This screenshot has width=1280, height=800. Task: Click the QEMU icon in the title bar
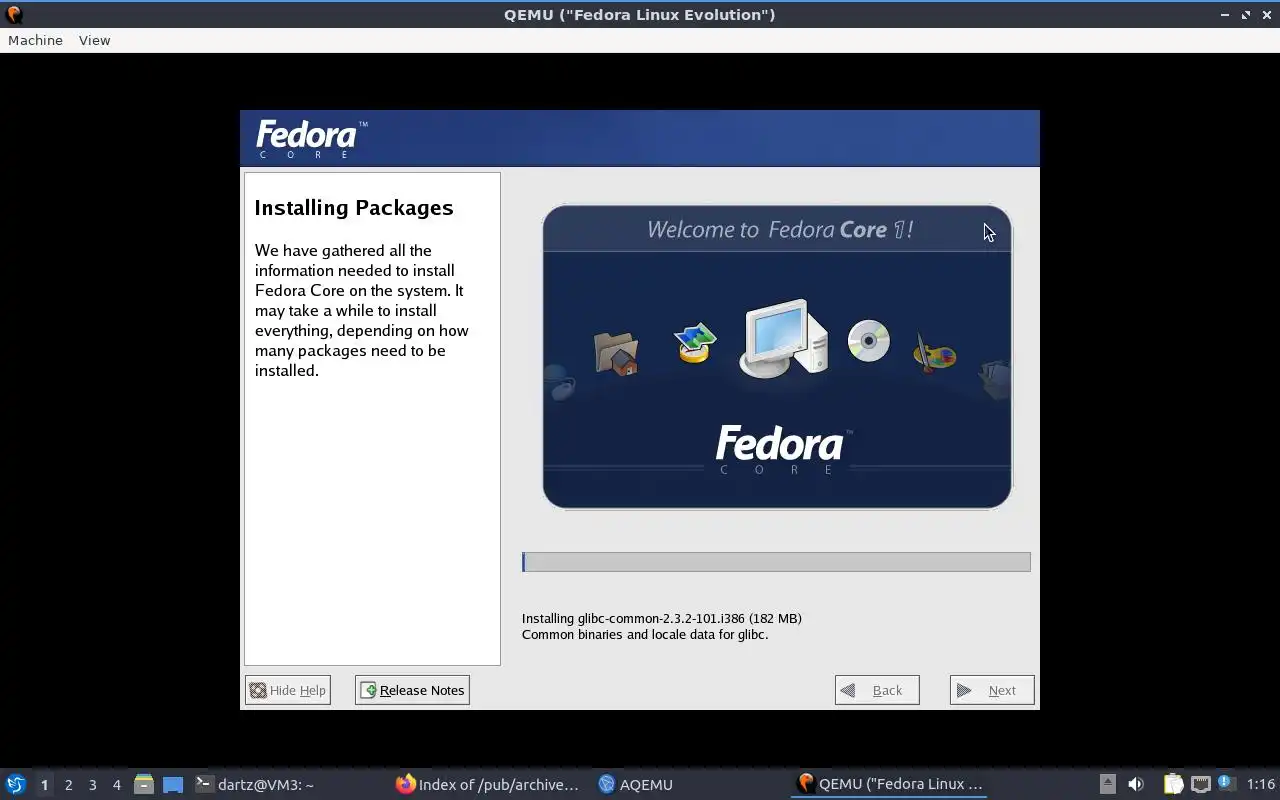13,14
